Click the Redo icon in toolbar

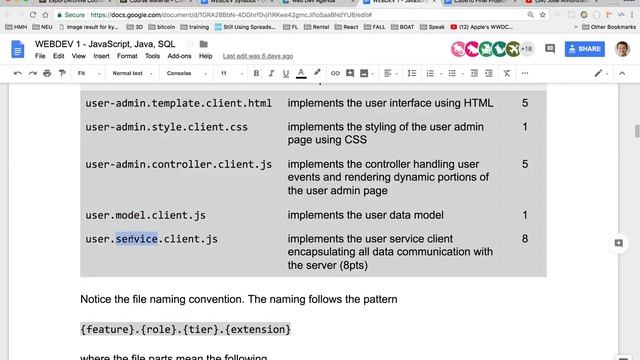pos(33,73)
